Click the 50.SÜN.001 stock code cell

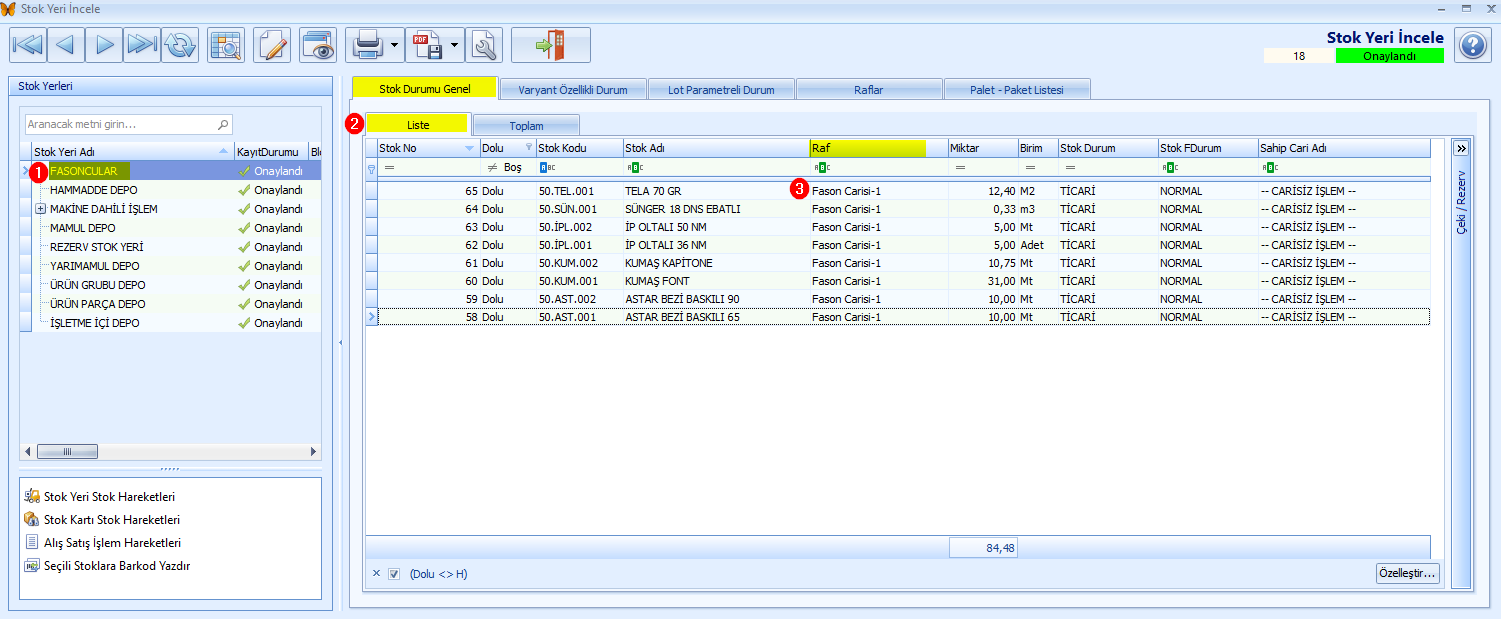pyautogui.click(x=579, y=209)
